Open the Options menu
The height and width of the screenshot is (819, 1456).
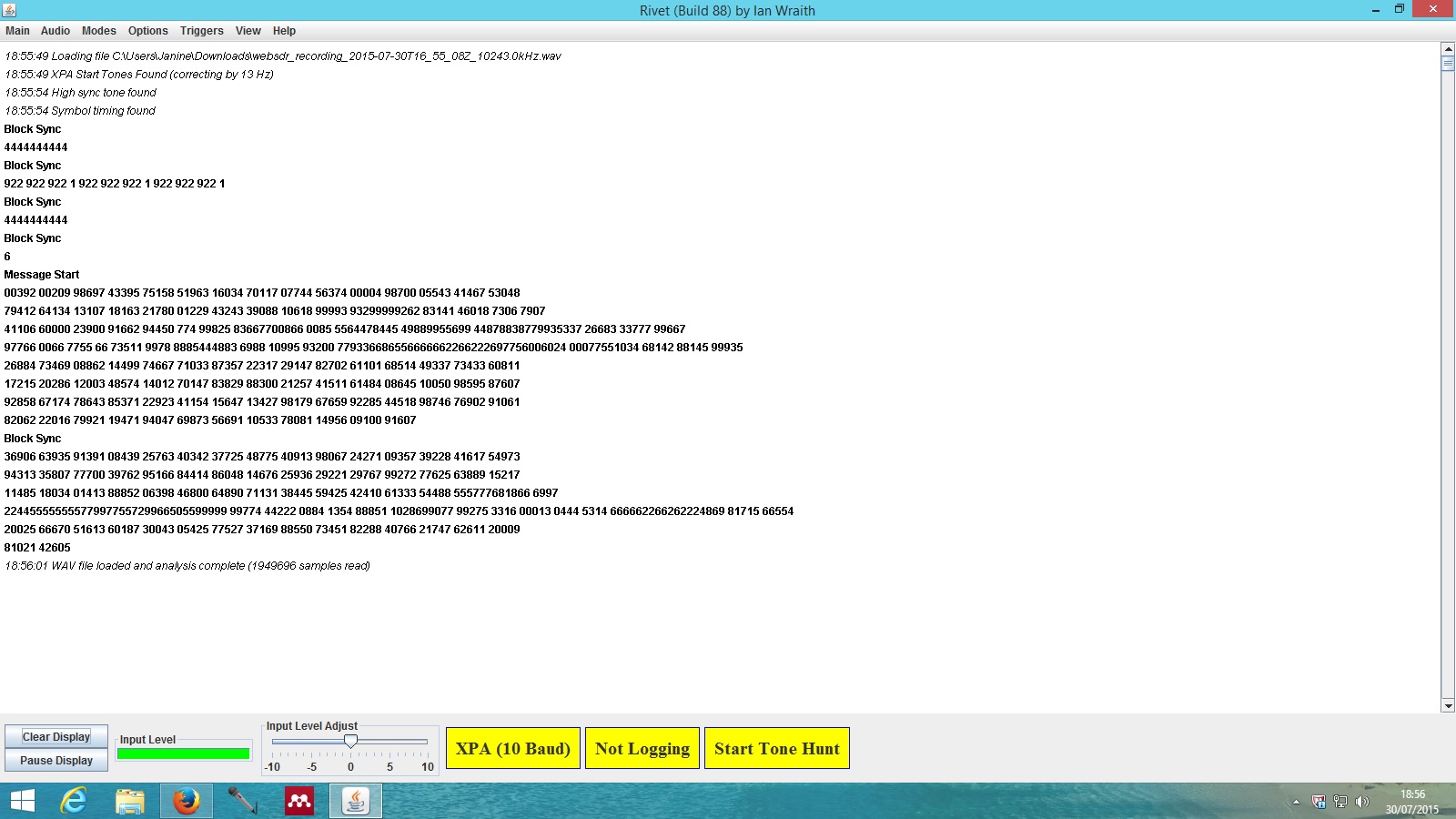[147, 31]
